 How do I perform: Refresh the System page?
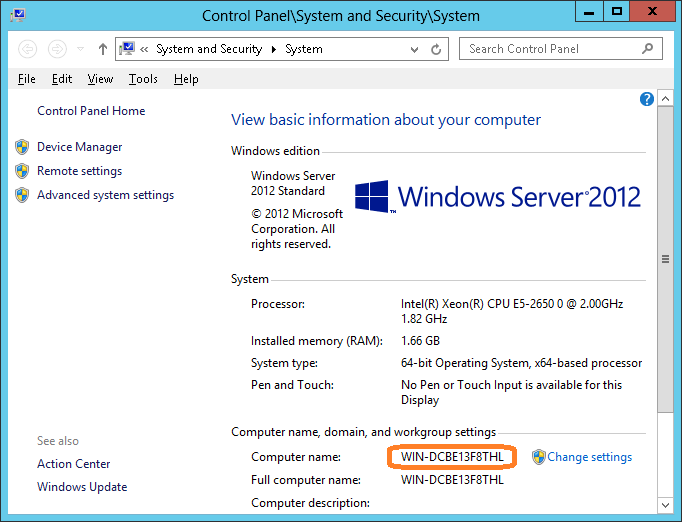[436, 50]
